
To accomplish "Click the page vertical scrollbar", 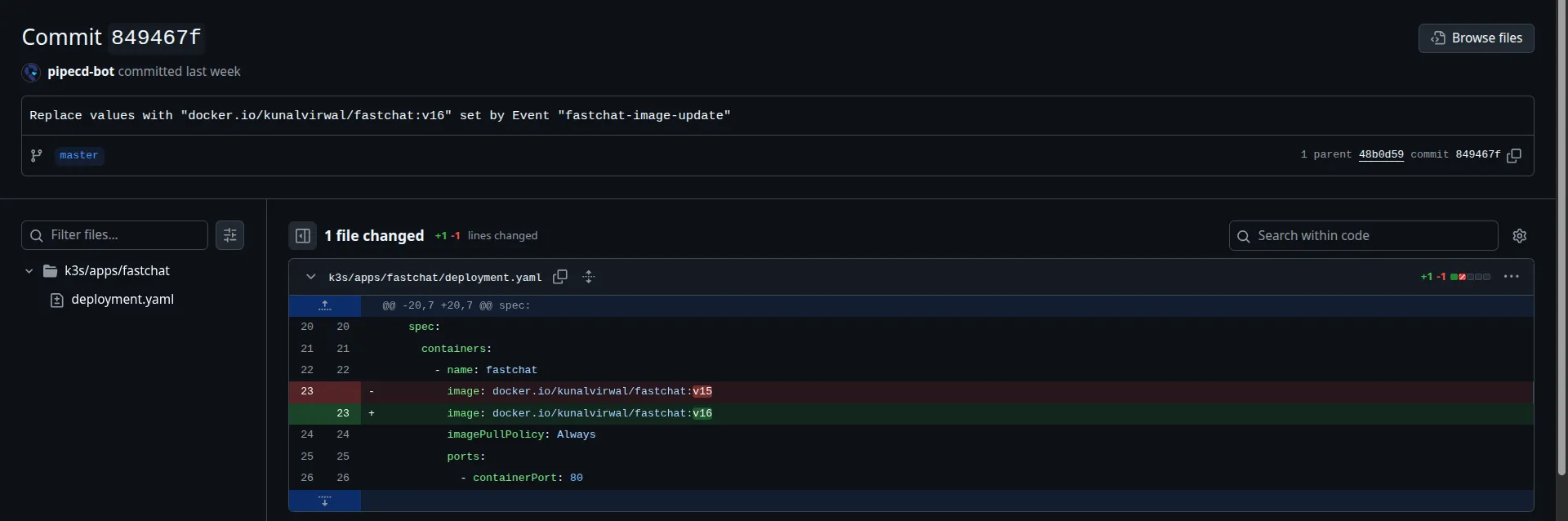I will point(1561,237).
